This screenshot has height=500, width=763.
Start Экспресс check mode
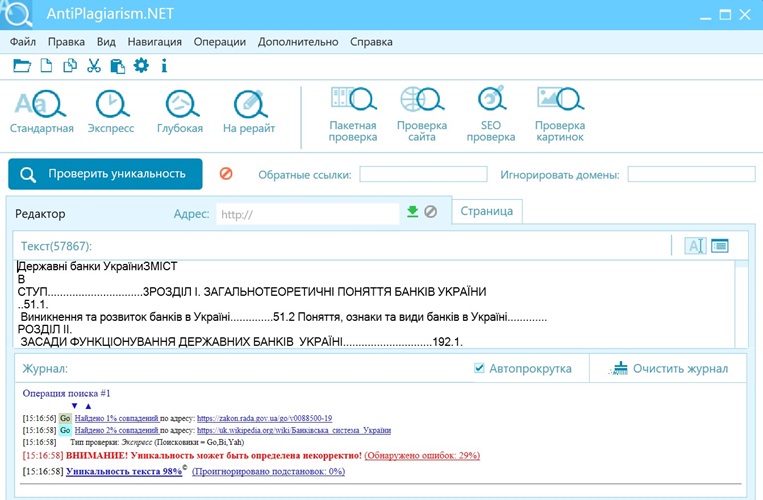(x=111, y=112)
